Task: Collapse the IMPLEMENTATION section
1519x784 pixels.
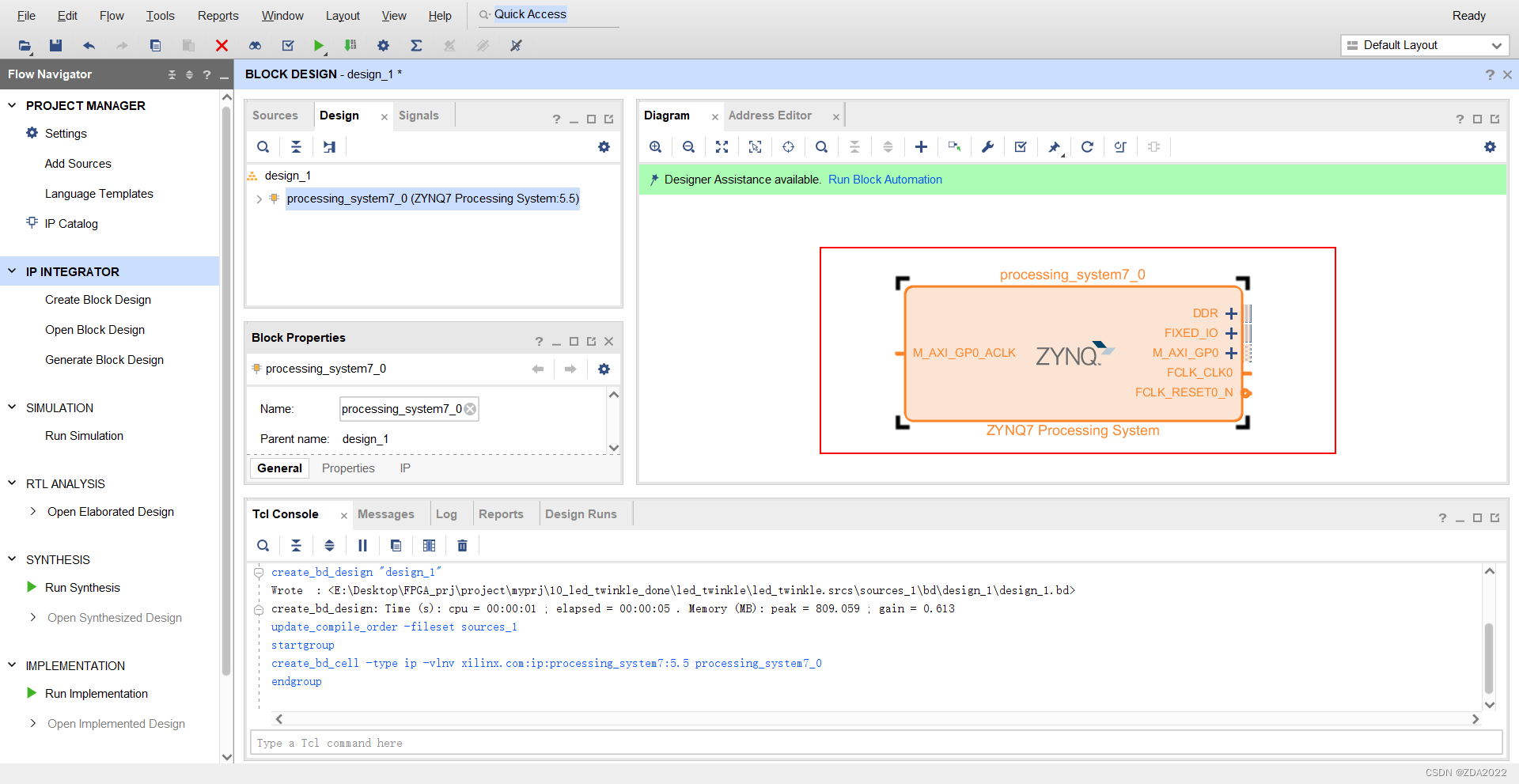Action: (x=12, y=665)
